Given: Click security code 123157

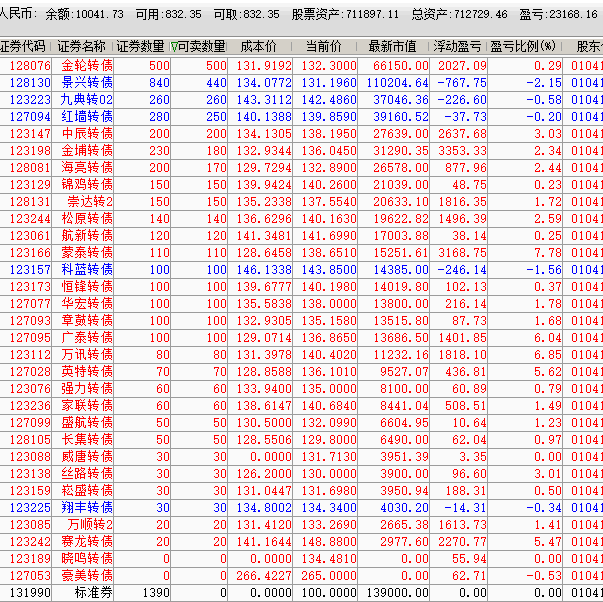Looking at the screenshot, I should pos(30,270).
